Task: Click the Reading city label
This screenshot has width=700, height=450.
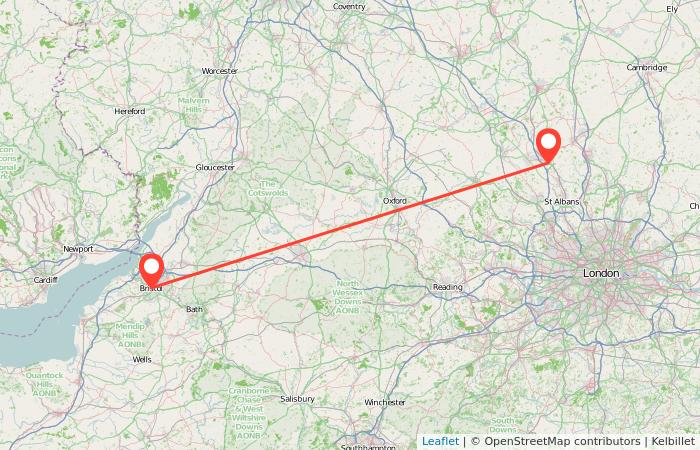Action: pos(447,288)
